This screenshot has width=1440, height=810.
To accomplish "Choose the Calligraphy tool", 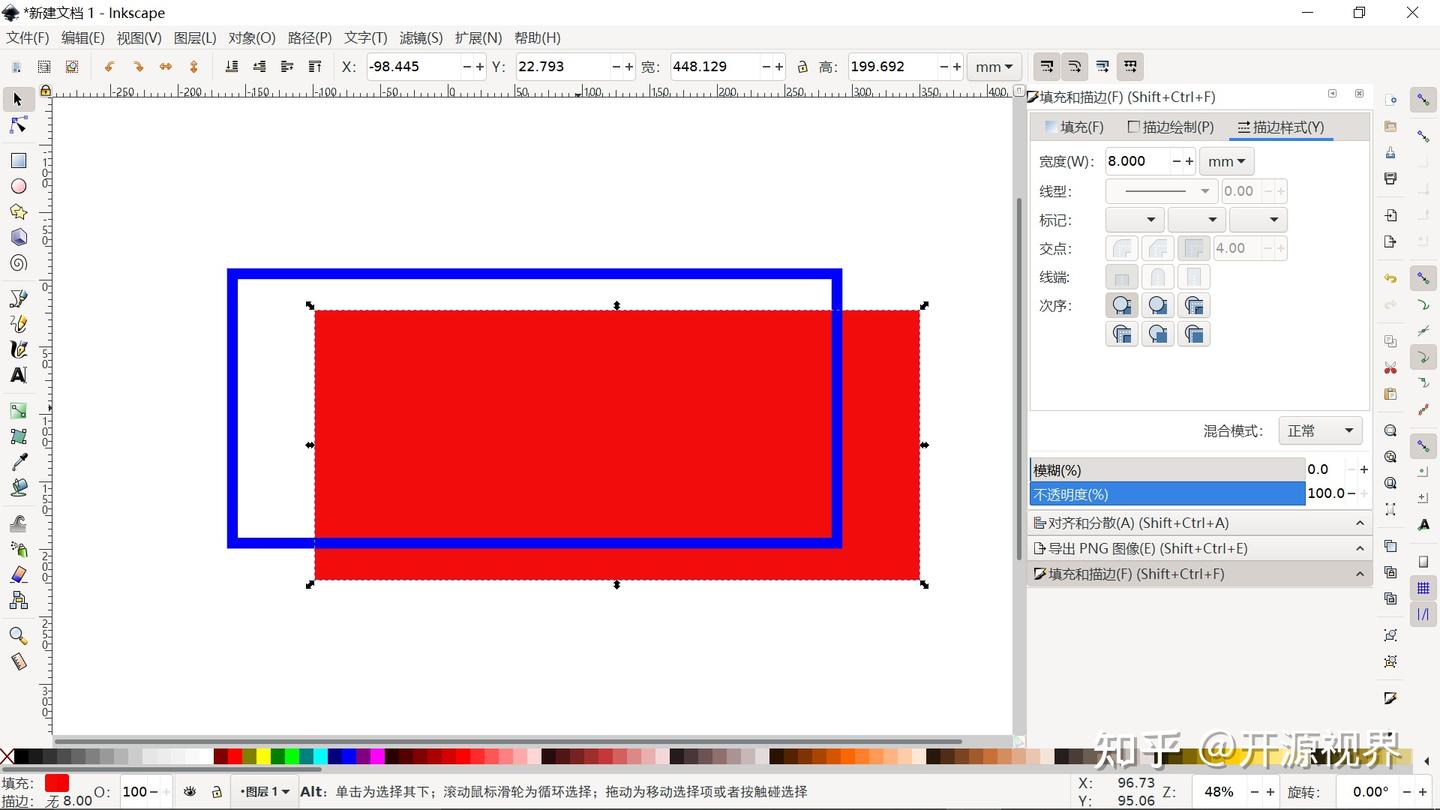I will coord(18,349).
